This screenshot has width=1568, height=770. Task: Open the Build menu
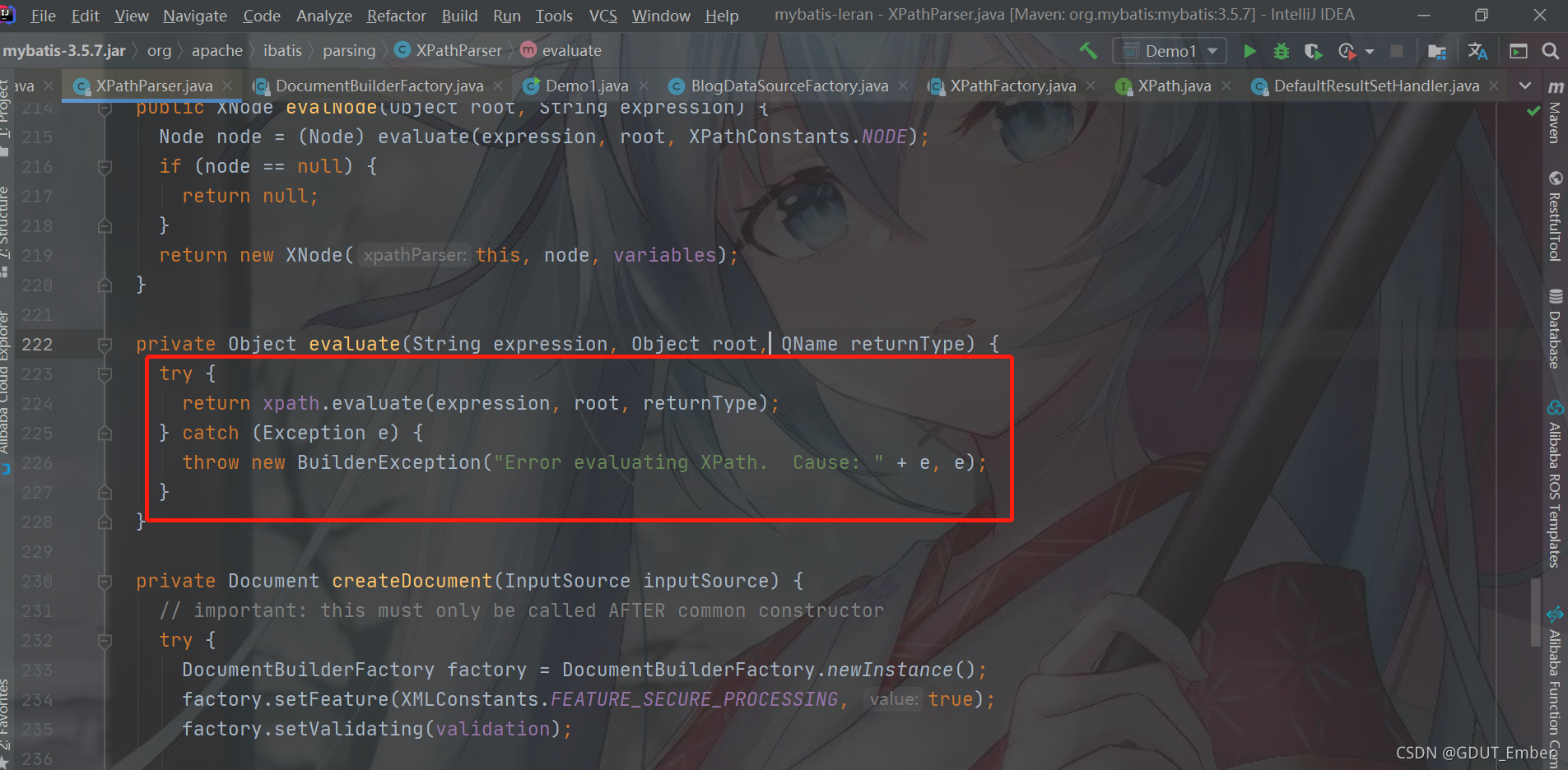pyautogui.click(x=459, y=16)
